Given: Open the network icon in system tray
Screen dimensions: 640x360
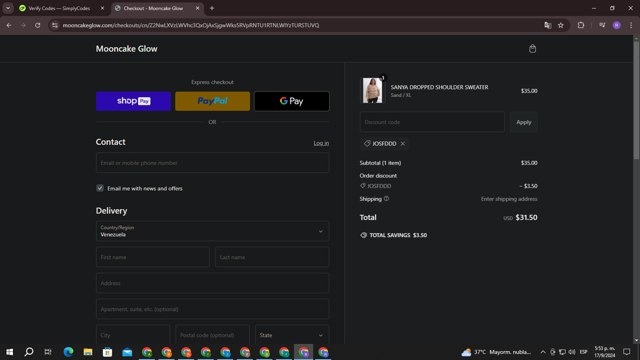Looking at the screenshot, I should (562, 352).
